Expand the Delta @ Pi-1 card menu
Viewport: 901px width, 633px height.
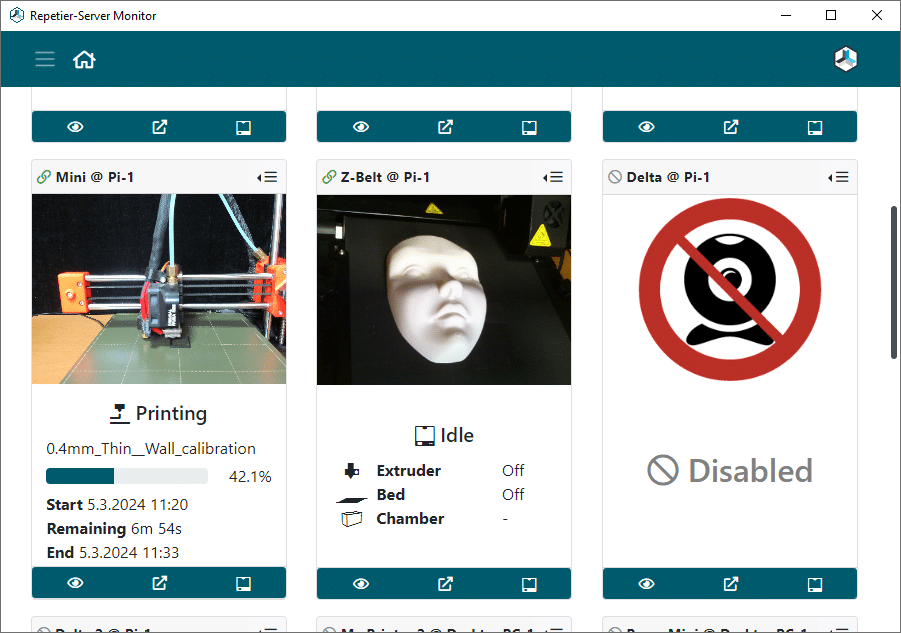[x=838, y=177]
